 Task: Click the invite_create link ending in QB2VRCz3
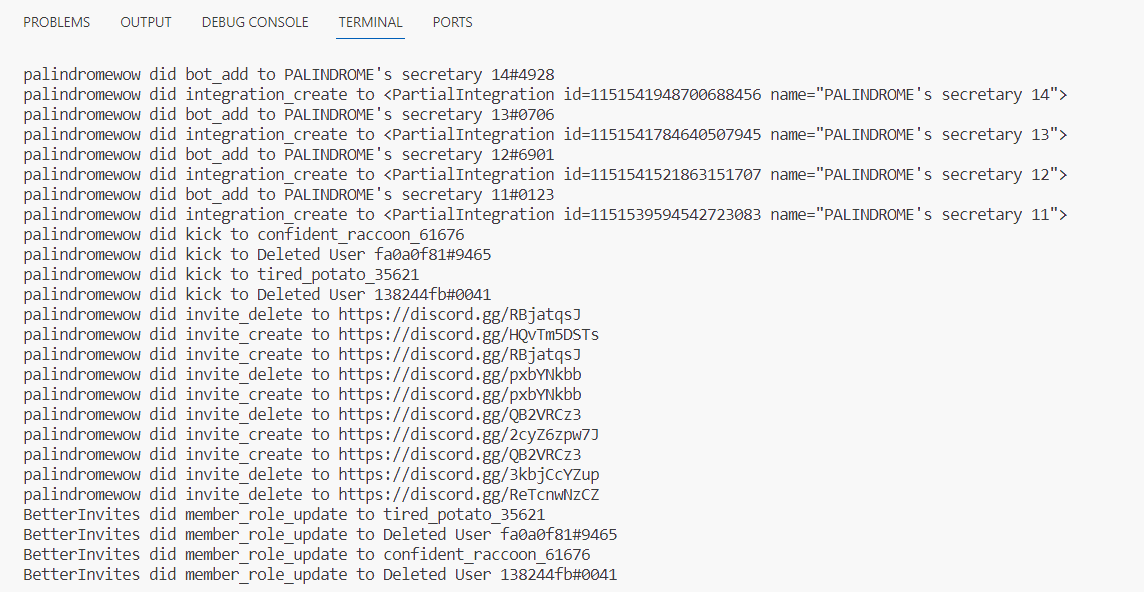[x=459, y=454]
